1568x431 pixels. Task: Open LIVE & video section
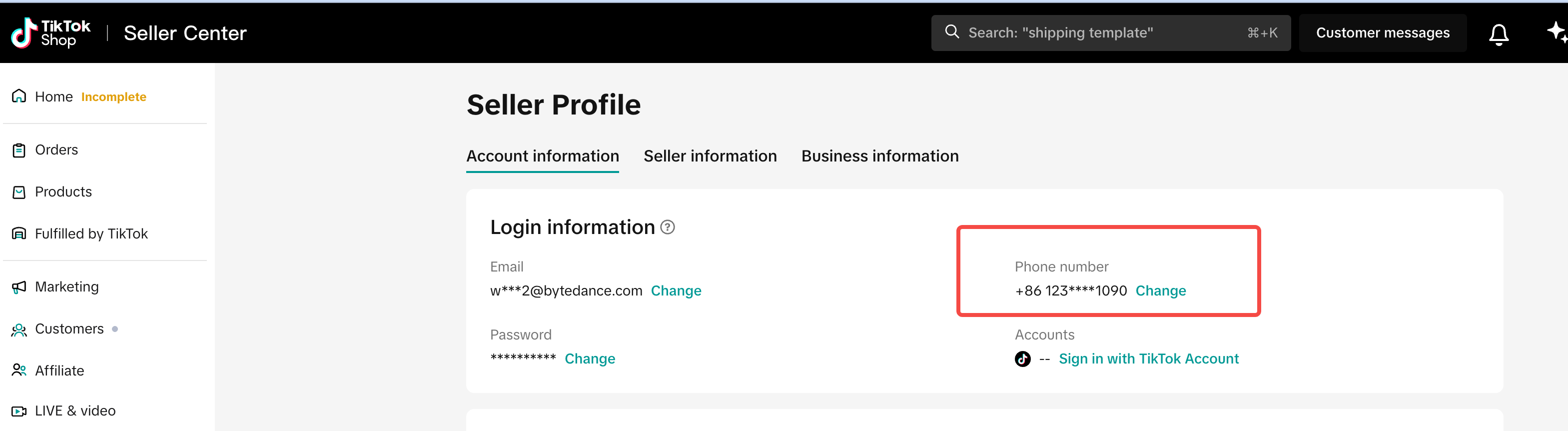75,411
